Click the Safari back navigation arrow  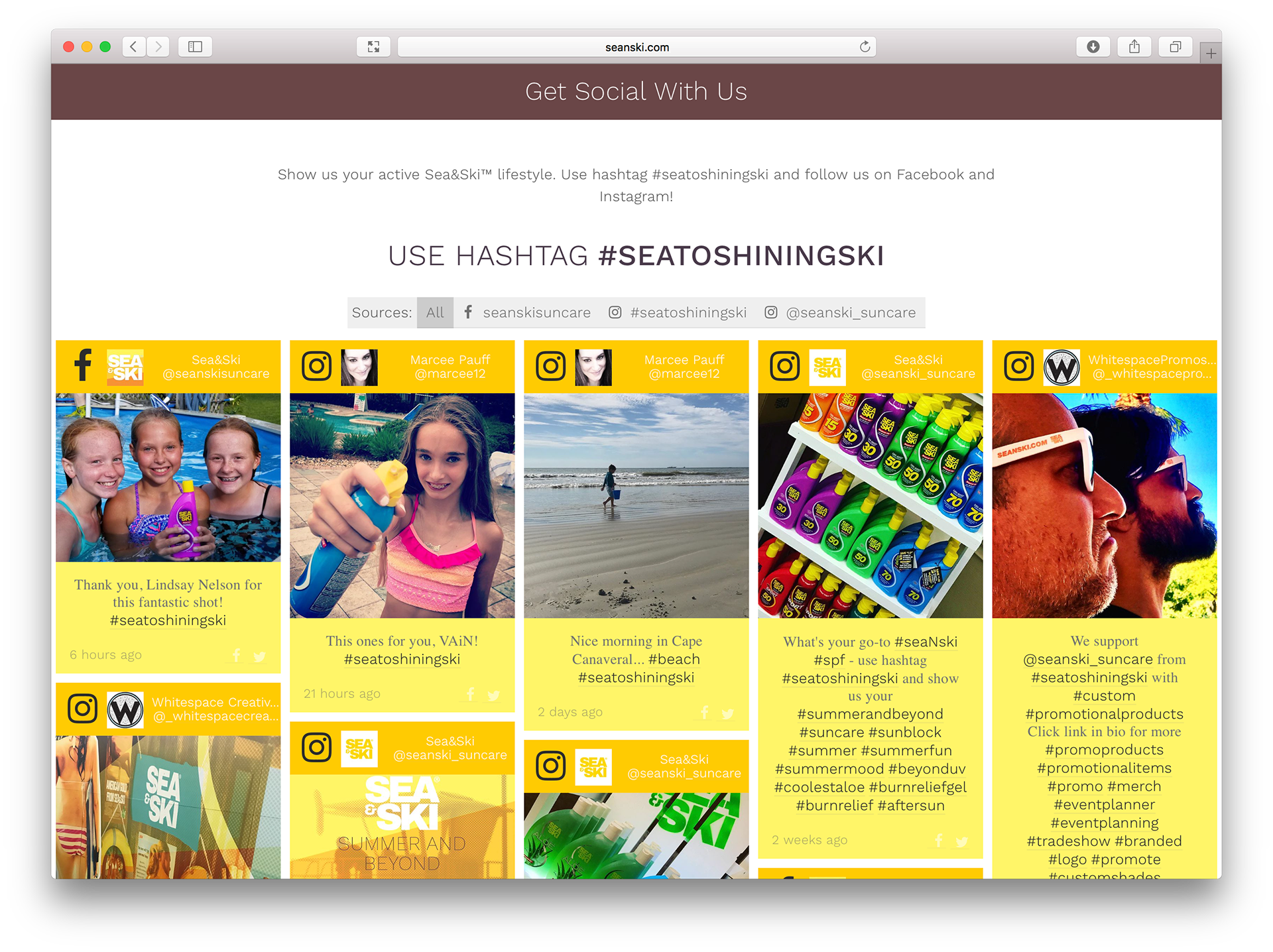[x=134, y=46]
